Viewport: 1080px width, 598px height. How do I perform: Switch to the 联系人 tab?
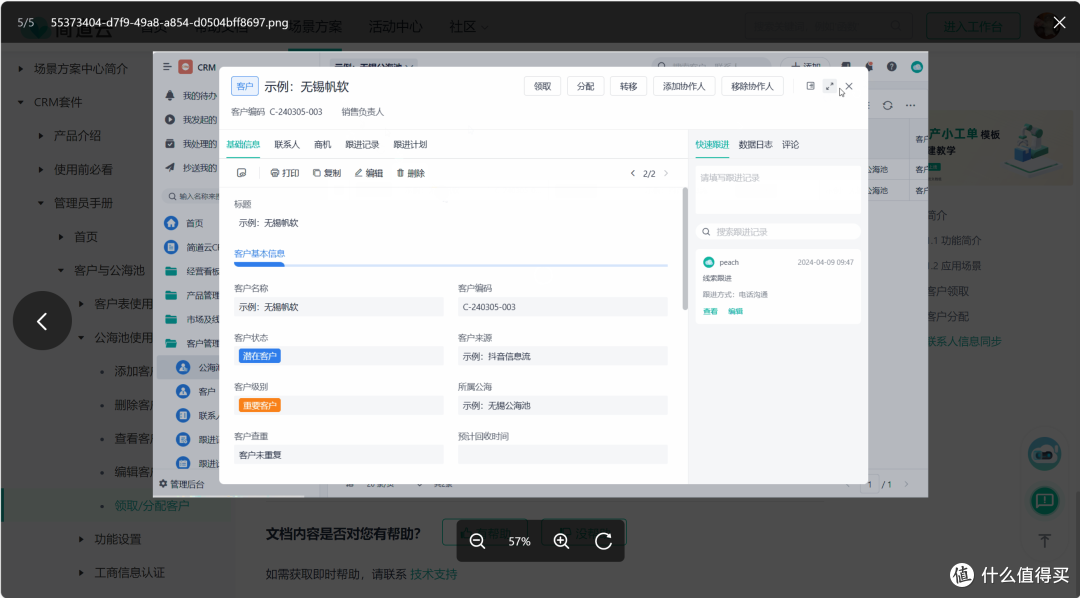pyautogui.click(x=287, y=145)
